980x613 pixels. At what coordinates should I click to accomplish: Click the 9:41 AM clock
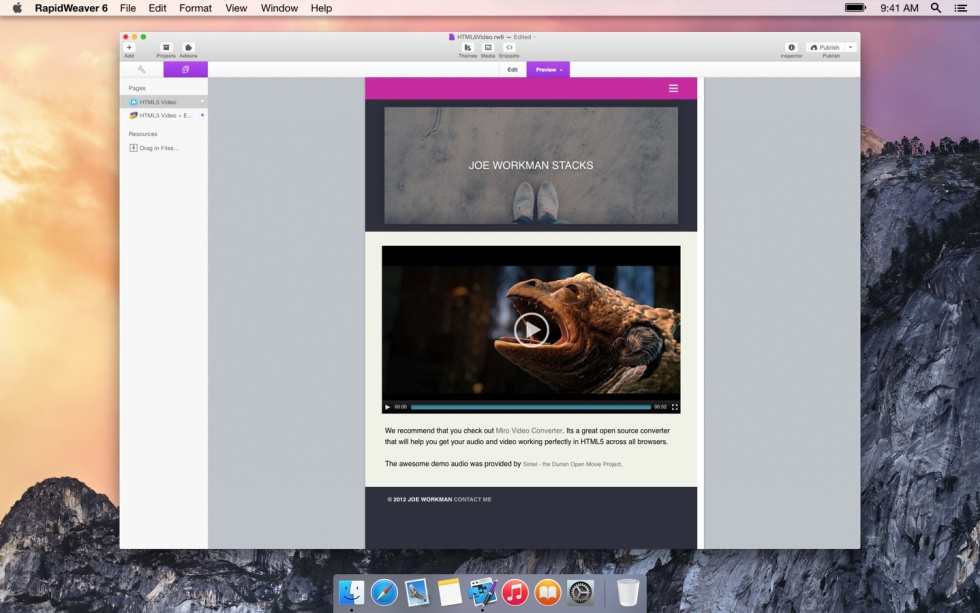[899, 8]
